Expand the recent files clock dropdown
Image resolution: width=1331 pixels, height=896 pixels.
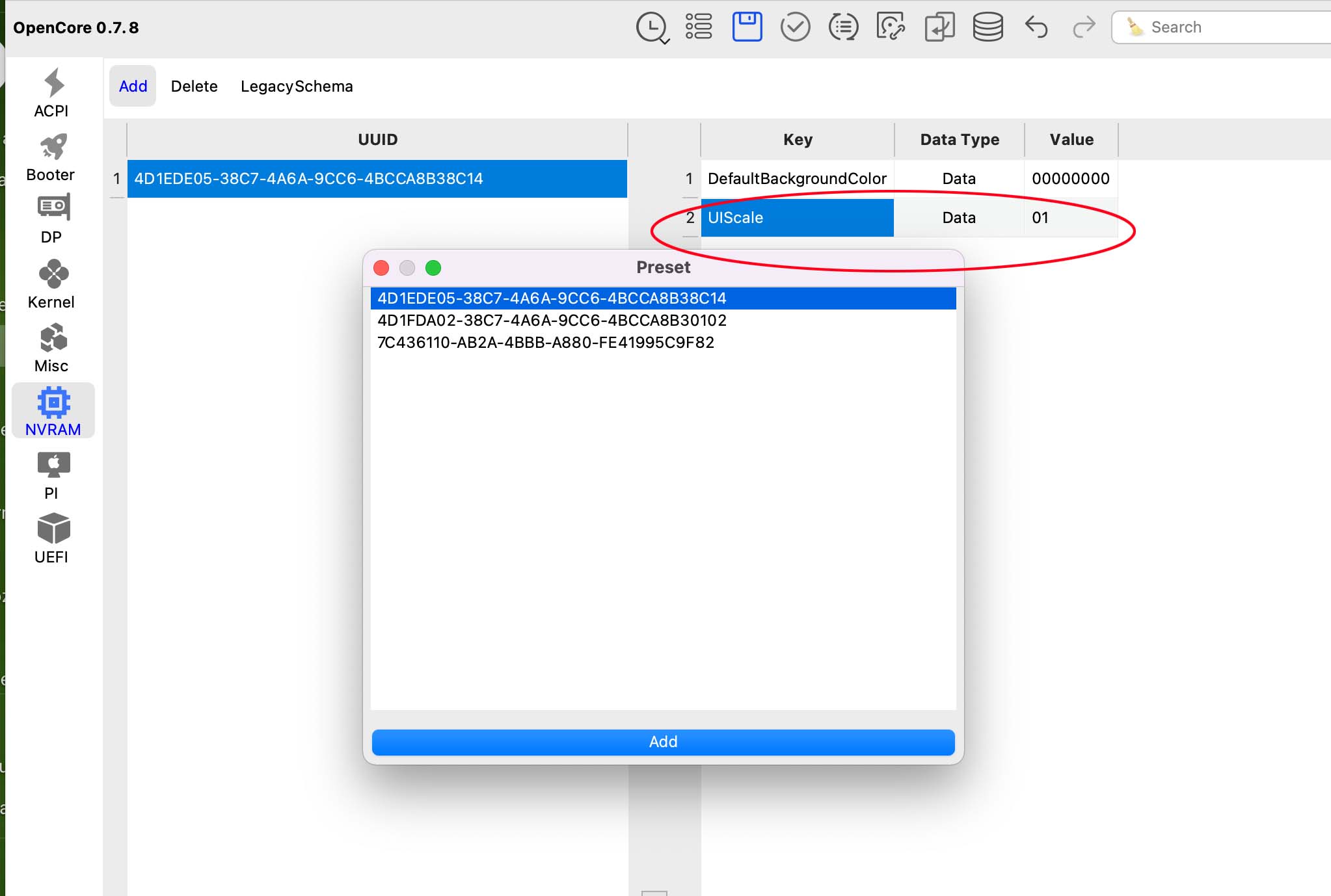(x=651, y=27)
